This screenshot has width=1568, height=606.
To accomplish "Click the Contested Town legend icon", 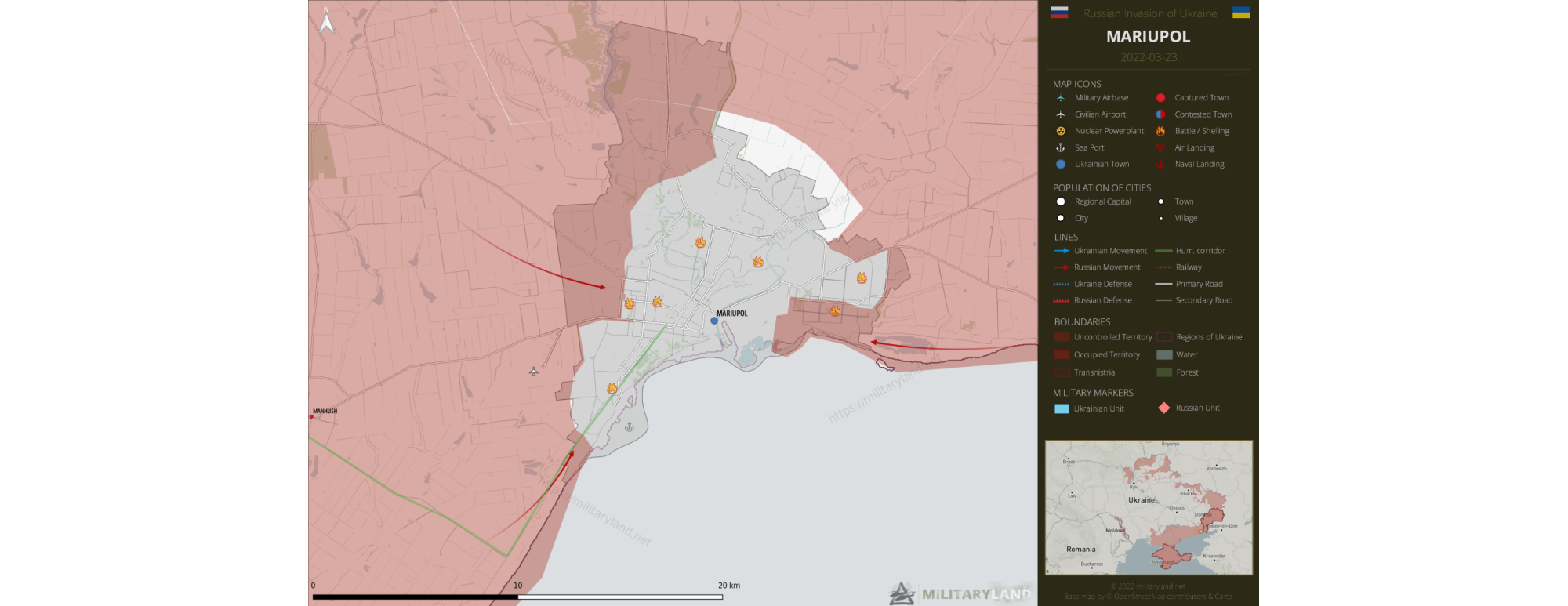I will pos(1160,114).
